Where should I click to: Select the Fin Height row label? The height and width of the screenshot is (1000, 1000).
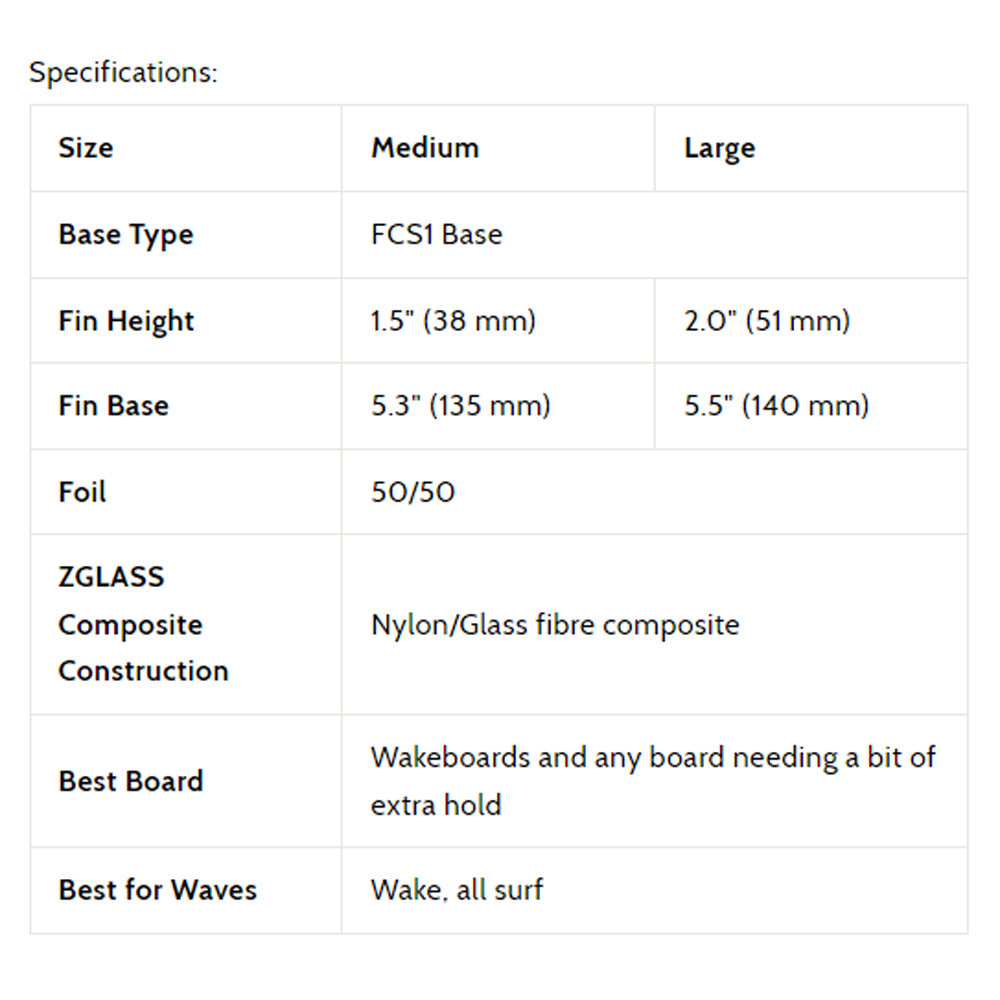(126, 321)
